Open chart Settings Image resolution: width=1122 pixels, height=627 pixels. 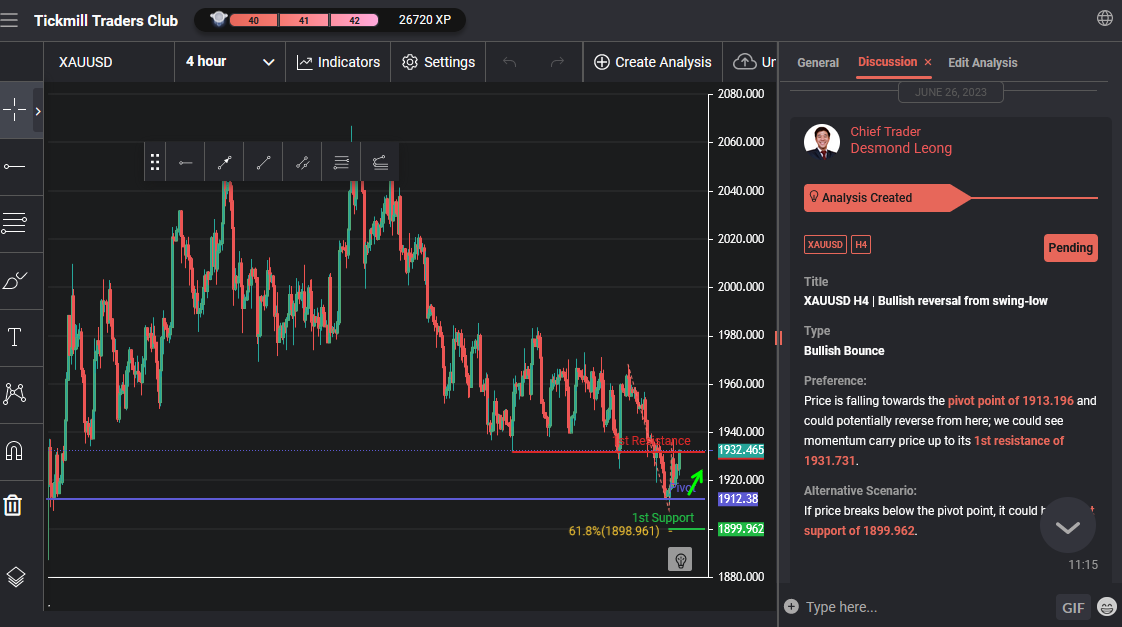(x=439, y=62)
